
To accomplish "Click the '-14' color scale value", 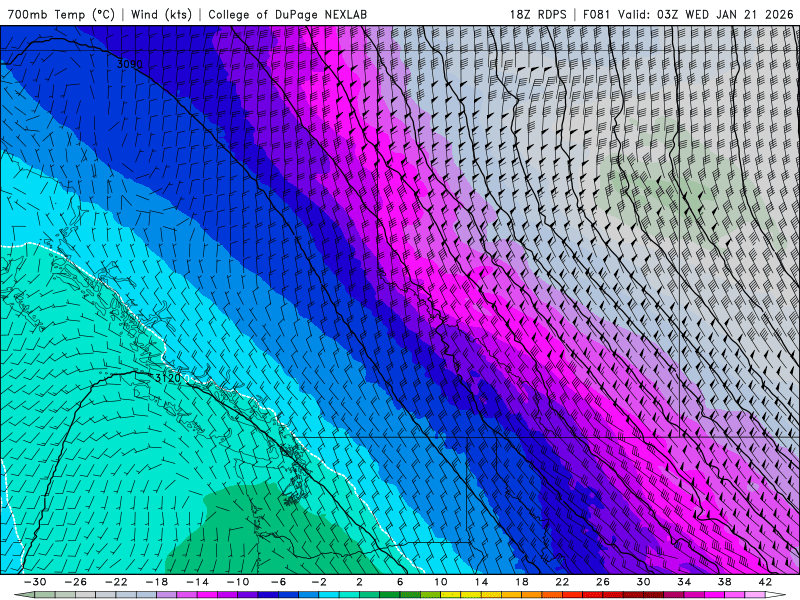I will 197,582.
